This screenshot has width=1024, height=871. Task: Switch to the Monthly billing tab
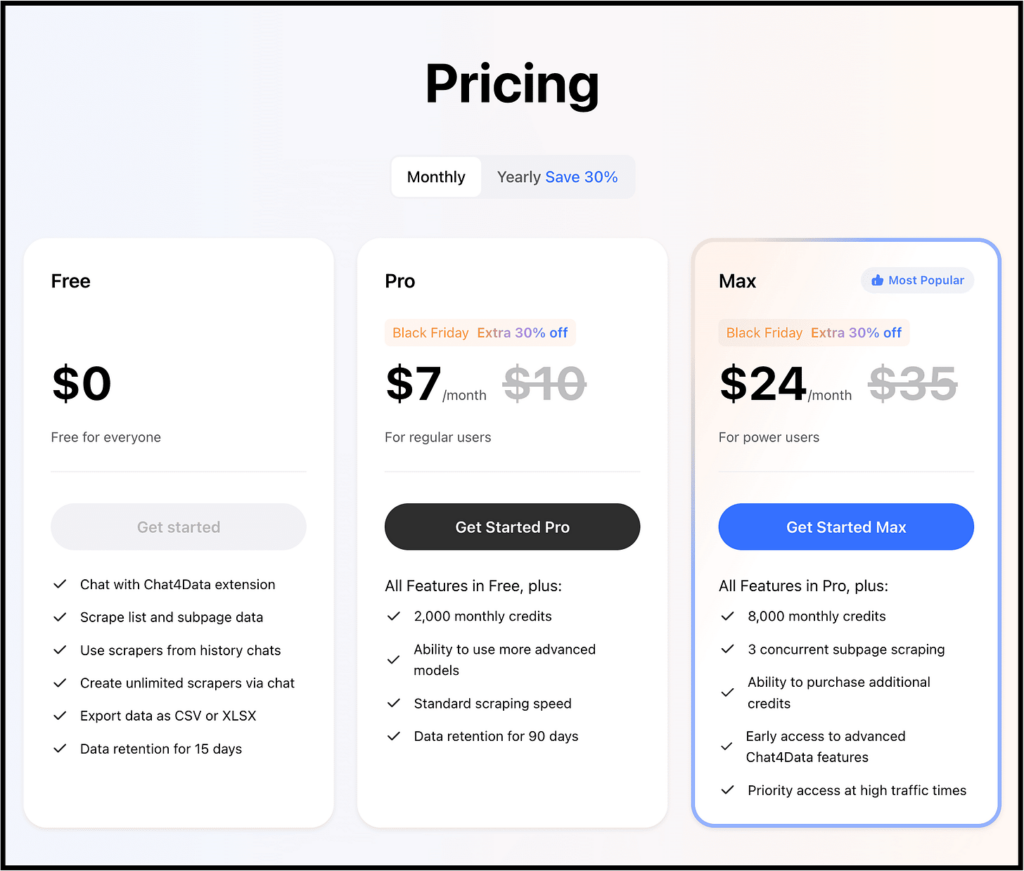coord(436,176)
